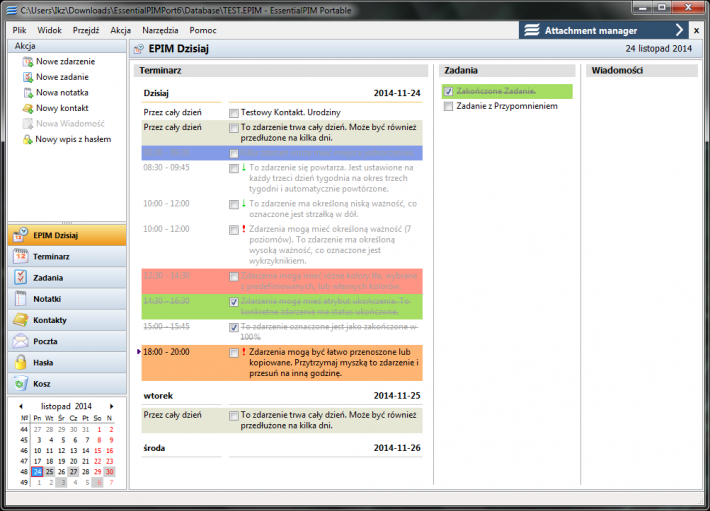Click the EPIM Dzisiaj header icon
This screenshot has width=710, height=511.
point(139,49)
